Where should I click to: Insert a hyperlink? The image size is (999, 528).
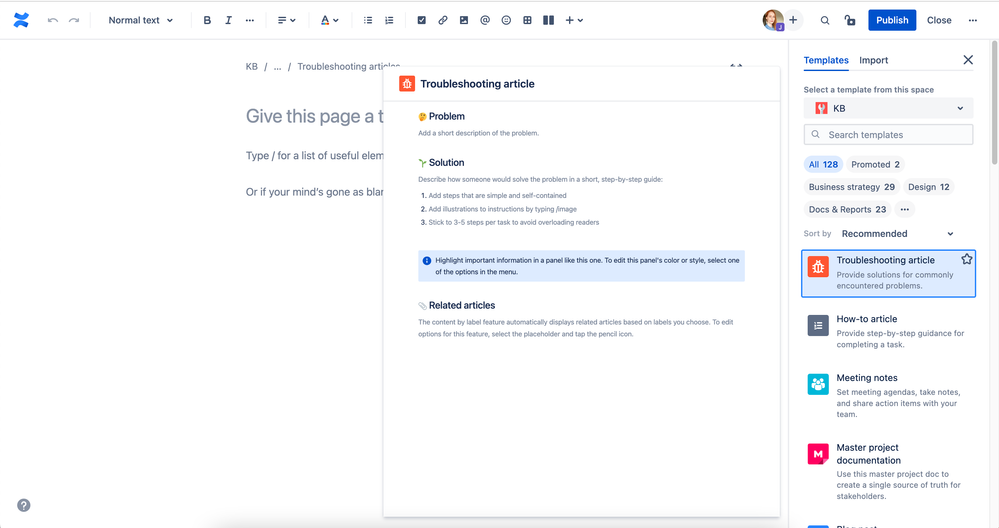tap(443, 20)
